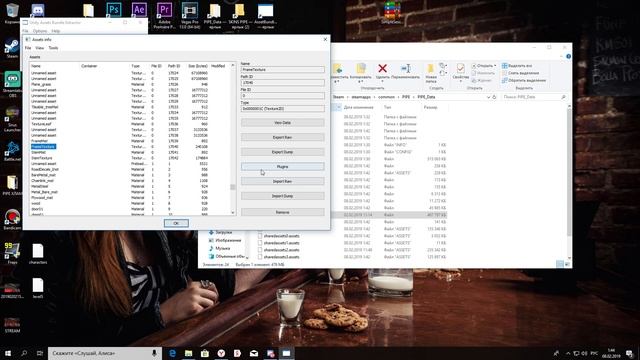Click the View Data button
Viewport: 640px width, 360px height.
pos(282,122)
